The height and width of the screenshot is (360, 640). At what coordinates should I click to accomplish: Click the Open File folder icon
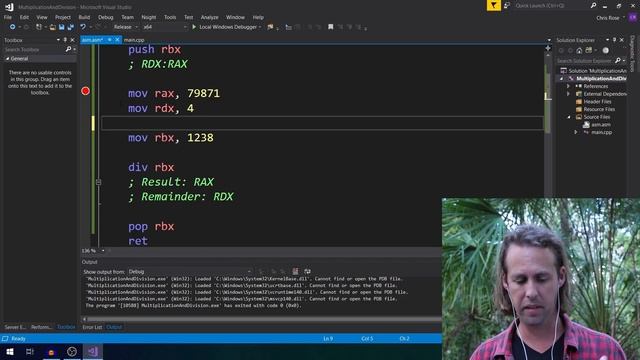click(x=53, y=27)
